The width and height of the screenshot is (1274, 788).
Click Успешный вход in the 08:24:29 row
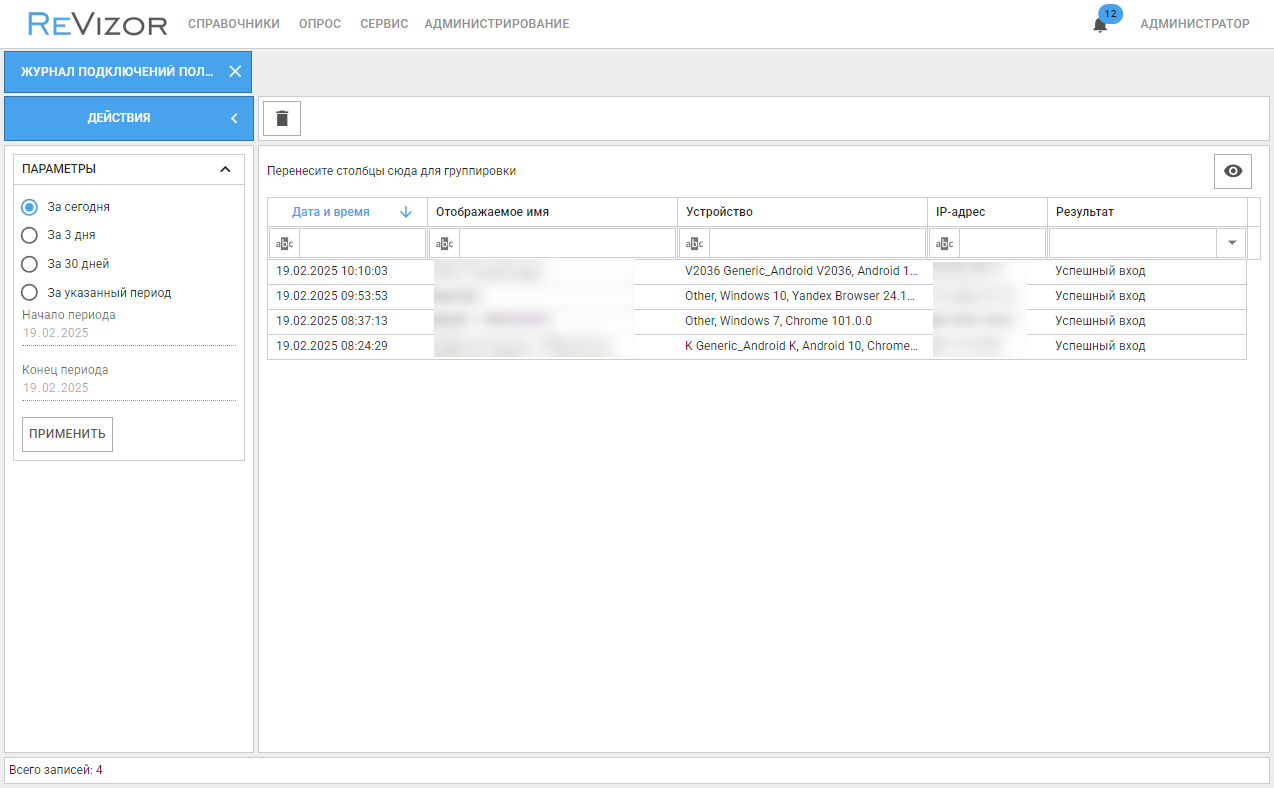(1100, 346)
